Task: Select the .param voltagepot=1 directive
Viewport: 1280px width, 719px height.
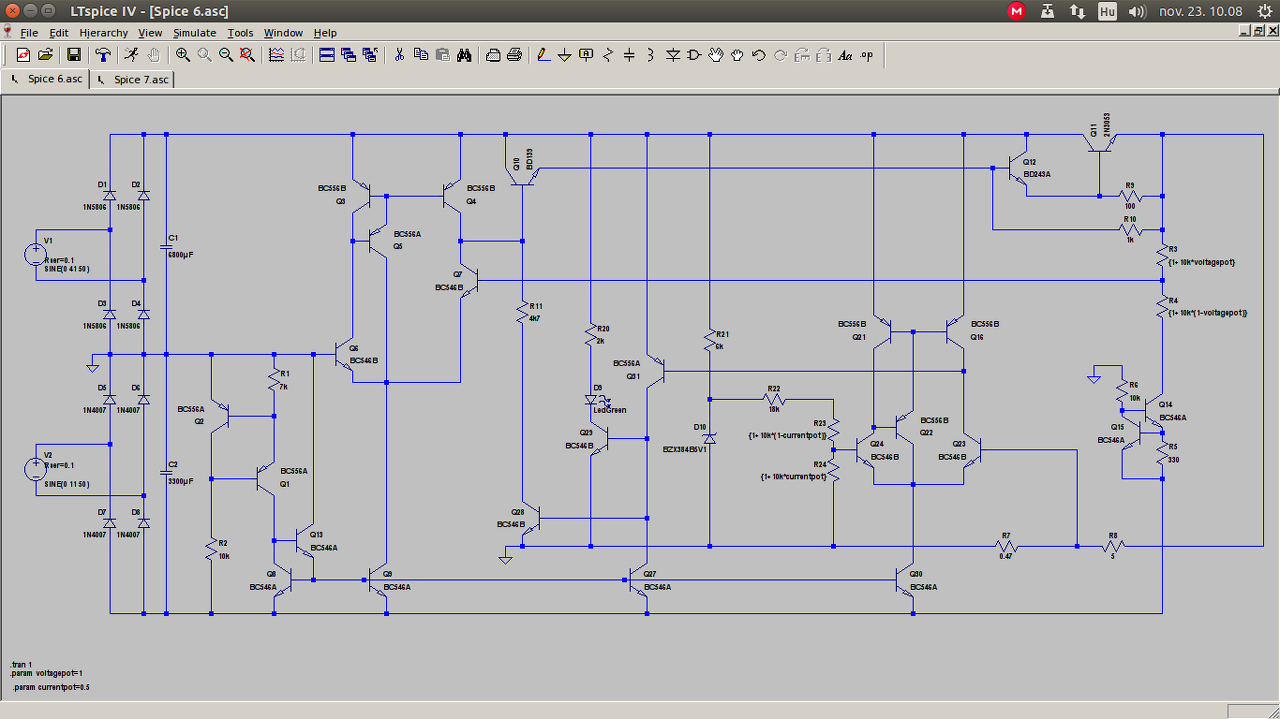Action: point(47,673)
